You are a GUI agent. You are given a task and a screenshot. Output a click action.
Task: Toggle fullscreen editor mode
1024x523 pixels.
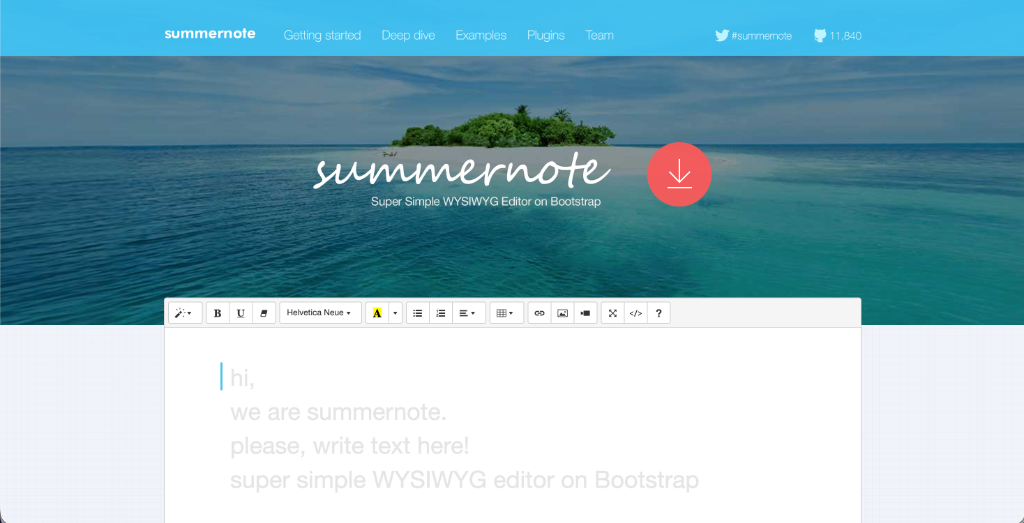(613, 313)
